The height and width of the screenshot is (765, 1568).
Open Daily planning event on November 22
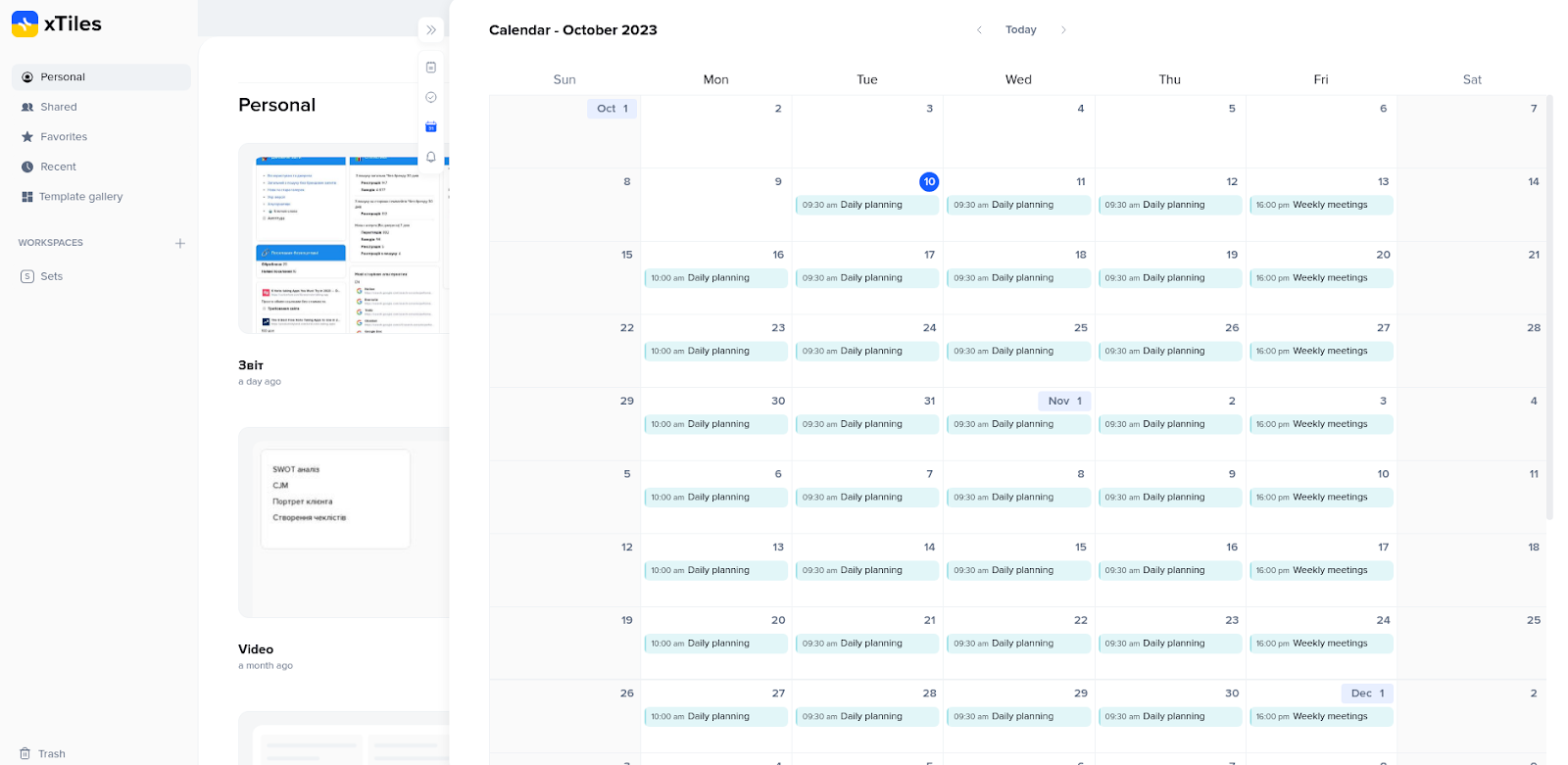[1018, 644]
